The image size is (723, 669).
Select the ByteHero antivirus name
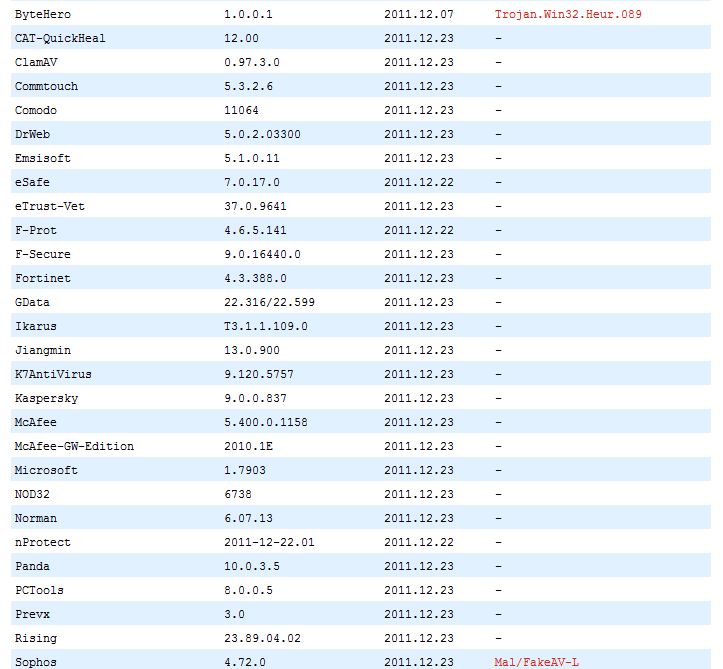(43, 14)
